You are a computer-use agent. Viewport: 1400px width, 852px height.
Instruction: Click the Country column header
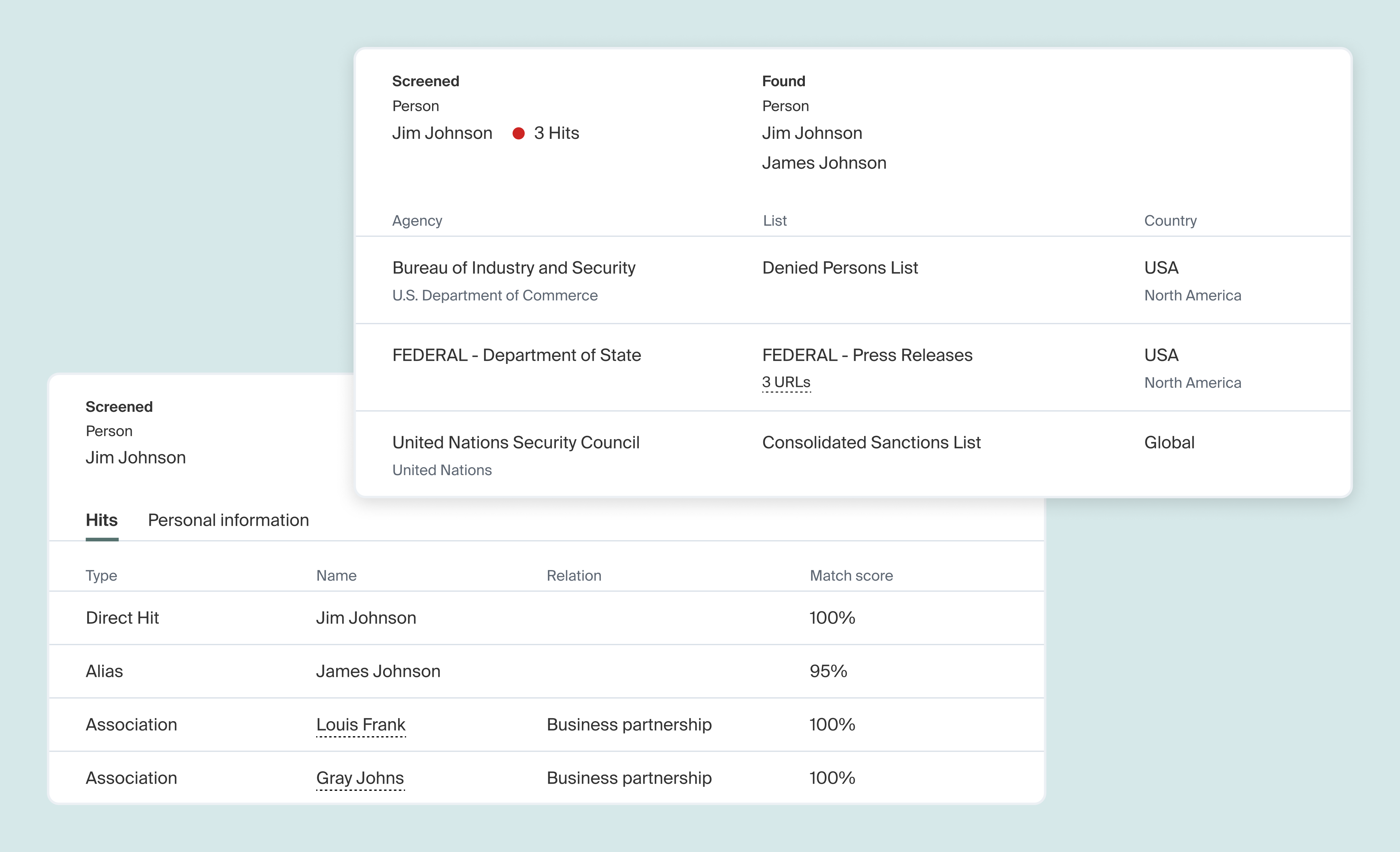pos(1170,220)
